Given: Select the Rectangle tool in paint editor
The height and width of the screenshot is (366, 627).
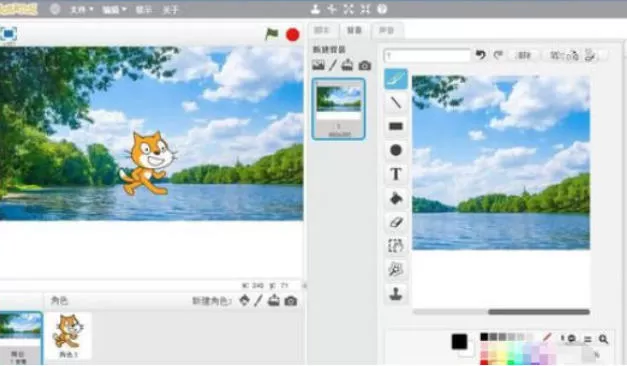Looking at the screenshot, I should (x=396, y=126).
